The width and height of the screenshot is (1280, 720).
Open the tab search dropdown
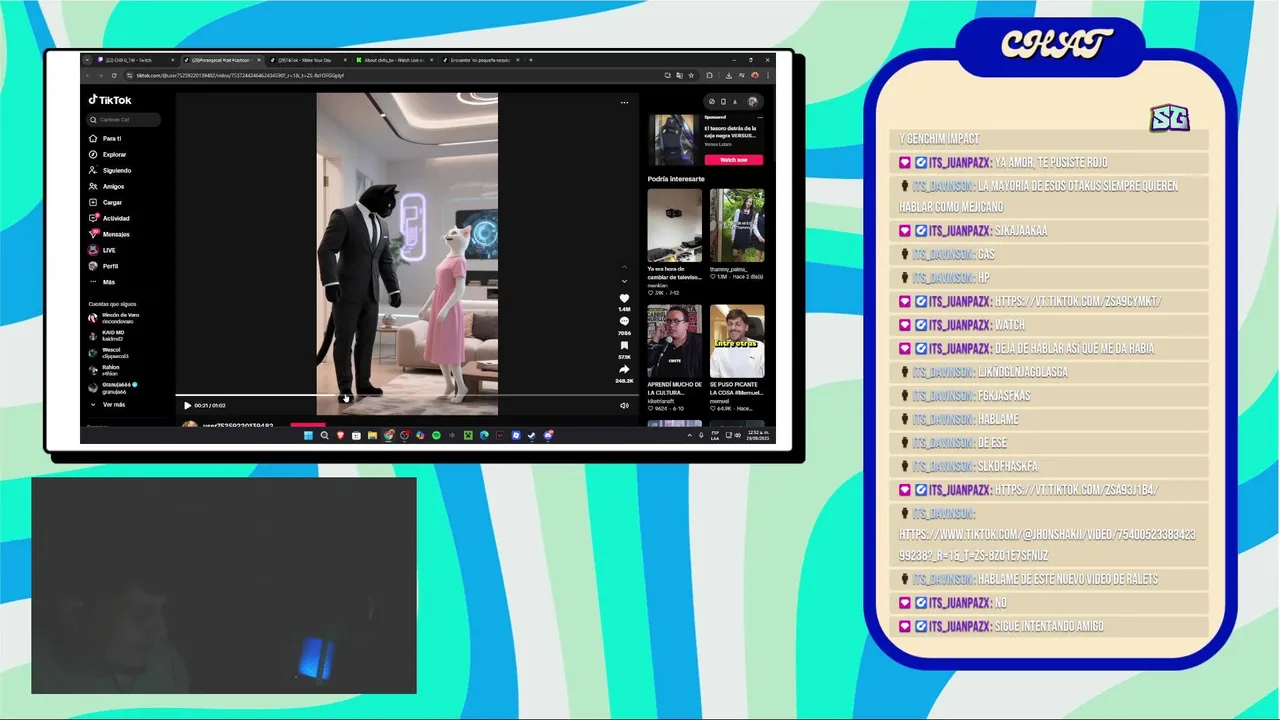tap(87, 60)
